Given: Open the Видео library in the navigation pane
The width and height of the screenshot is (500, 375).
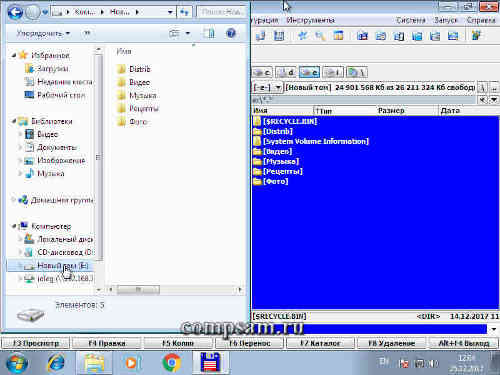Looking at the screenshot, I should (x=47, y=134).
